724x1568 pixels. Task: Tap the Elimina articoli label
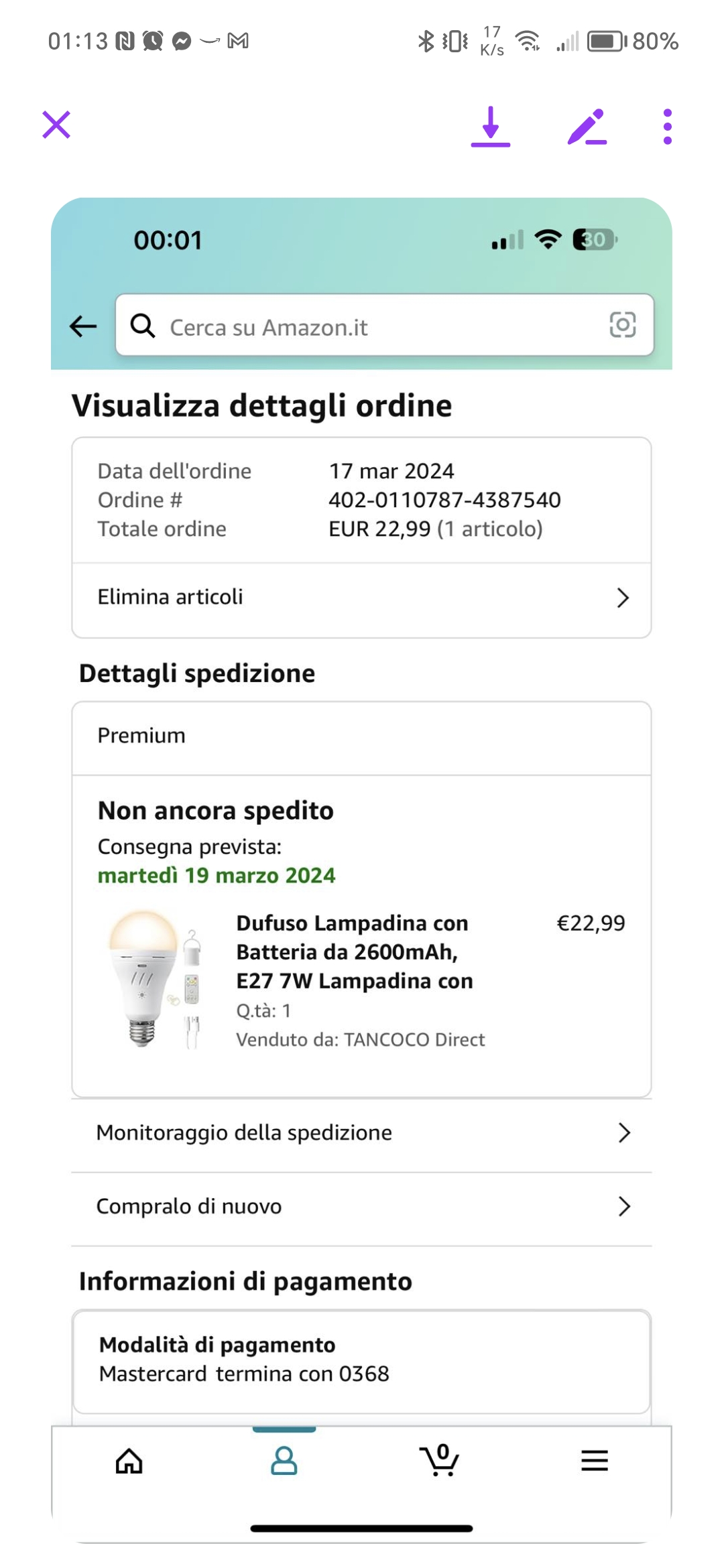click(170, 597)
